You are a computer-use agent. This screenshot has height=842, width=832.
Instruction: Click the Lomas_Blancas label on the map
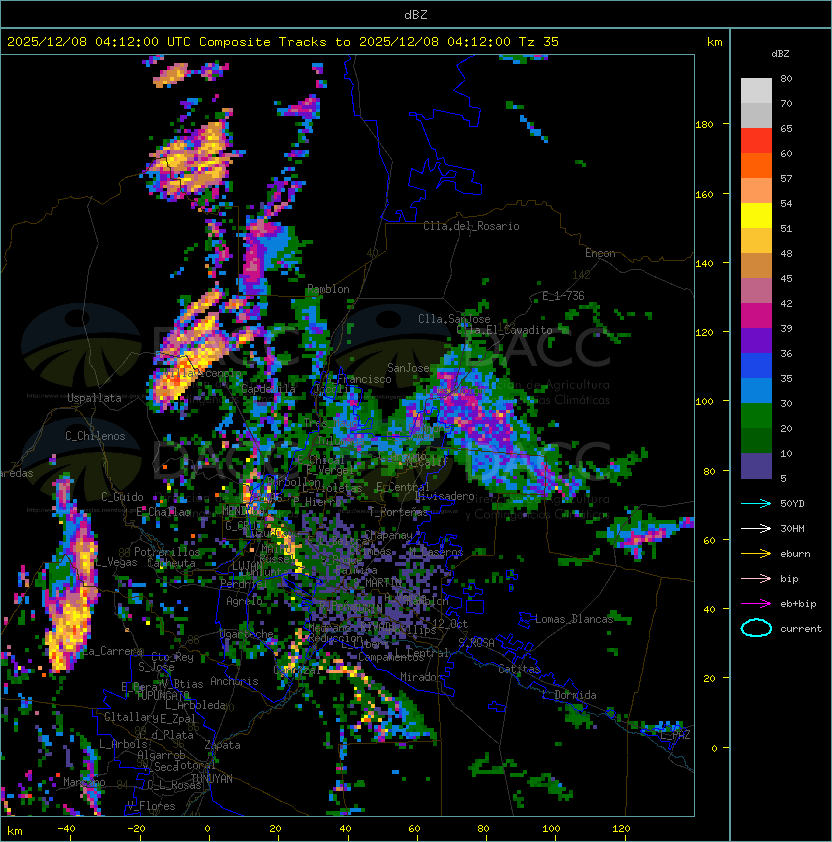[574, 619]
